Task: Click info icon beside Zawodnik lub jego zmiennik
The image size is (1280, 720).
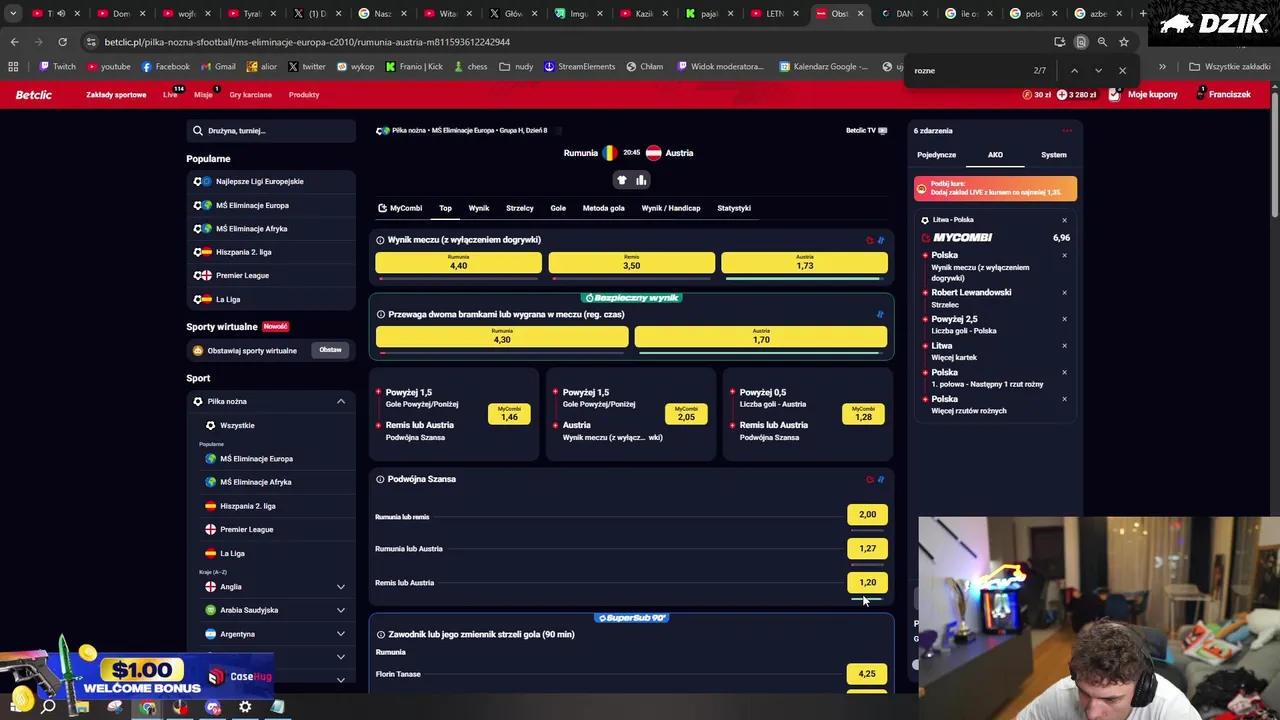Action: [380, 634]
